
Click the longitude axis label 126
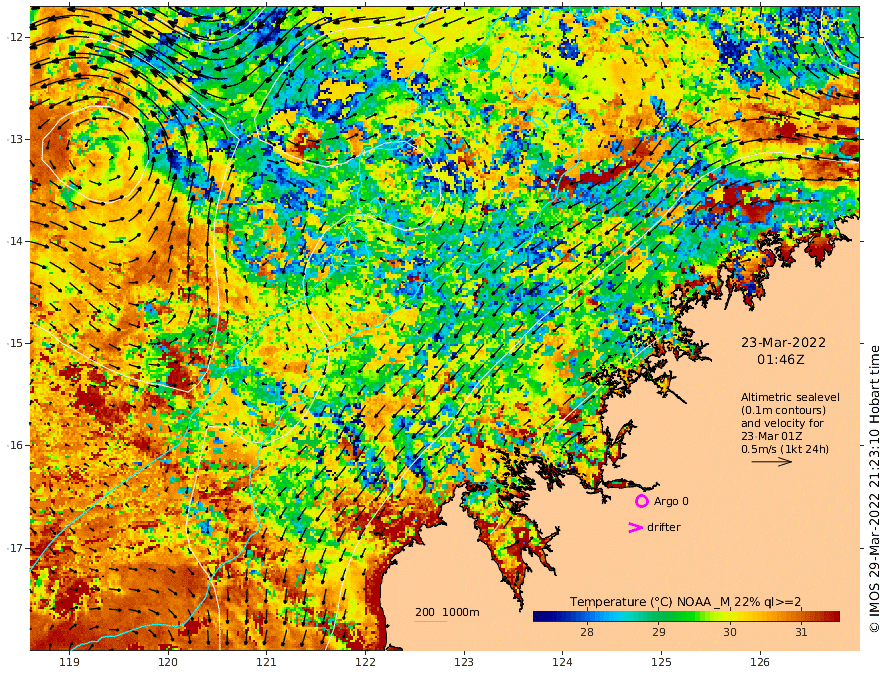tap(760, 663)
